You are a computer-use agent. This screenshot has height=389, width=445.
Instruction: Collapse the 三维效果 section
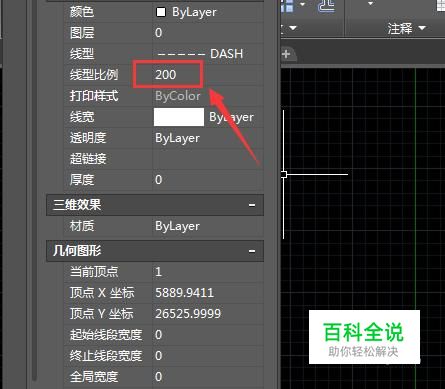pyautogui.click(x=252, y=205)
